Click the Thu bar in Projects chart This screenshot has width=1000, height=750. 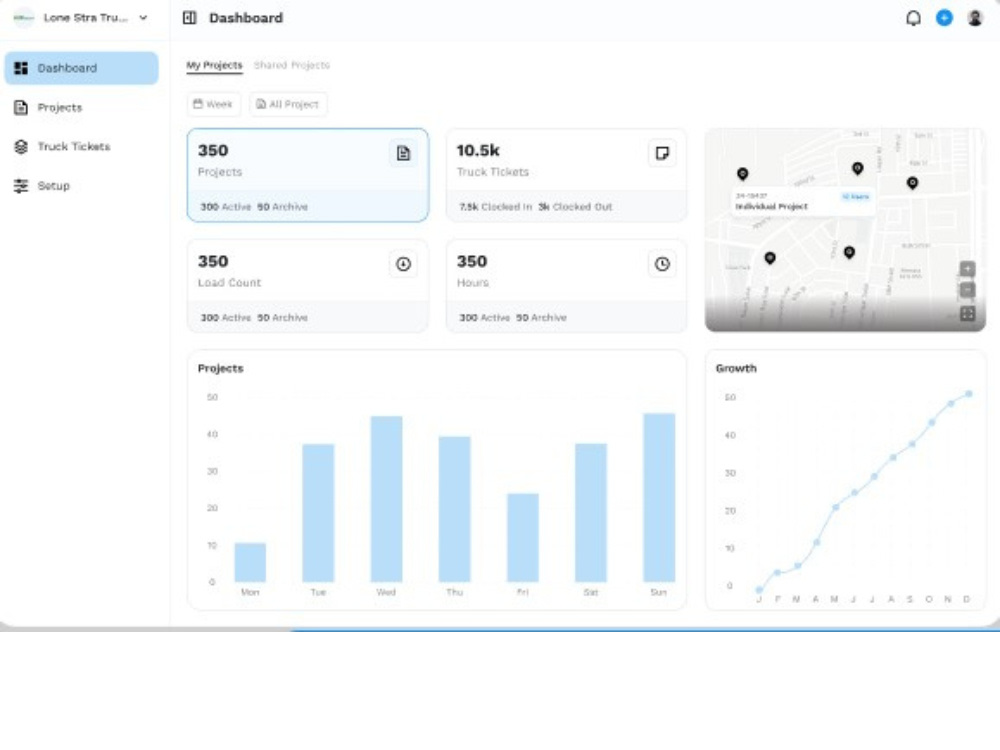(455, 509)
